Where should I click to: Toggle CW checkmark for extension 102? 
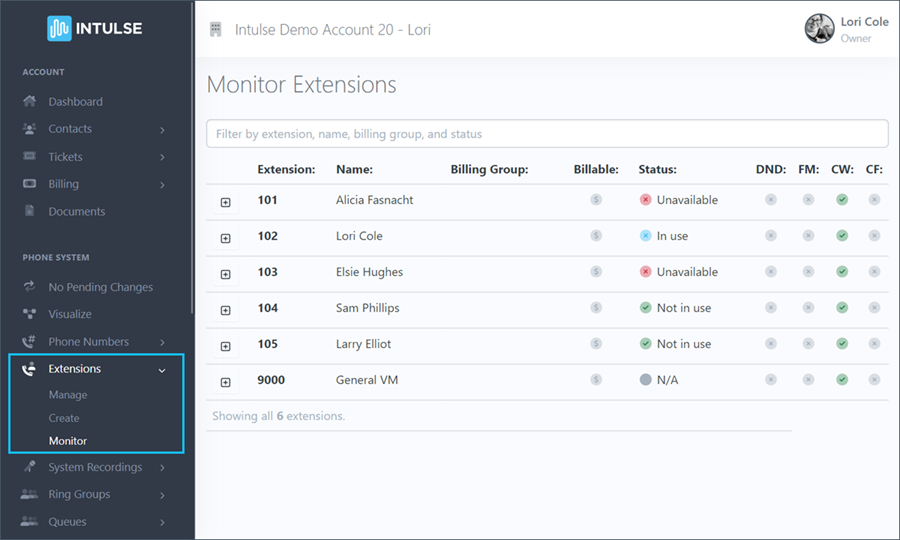tap(842, 235)
